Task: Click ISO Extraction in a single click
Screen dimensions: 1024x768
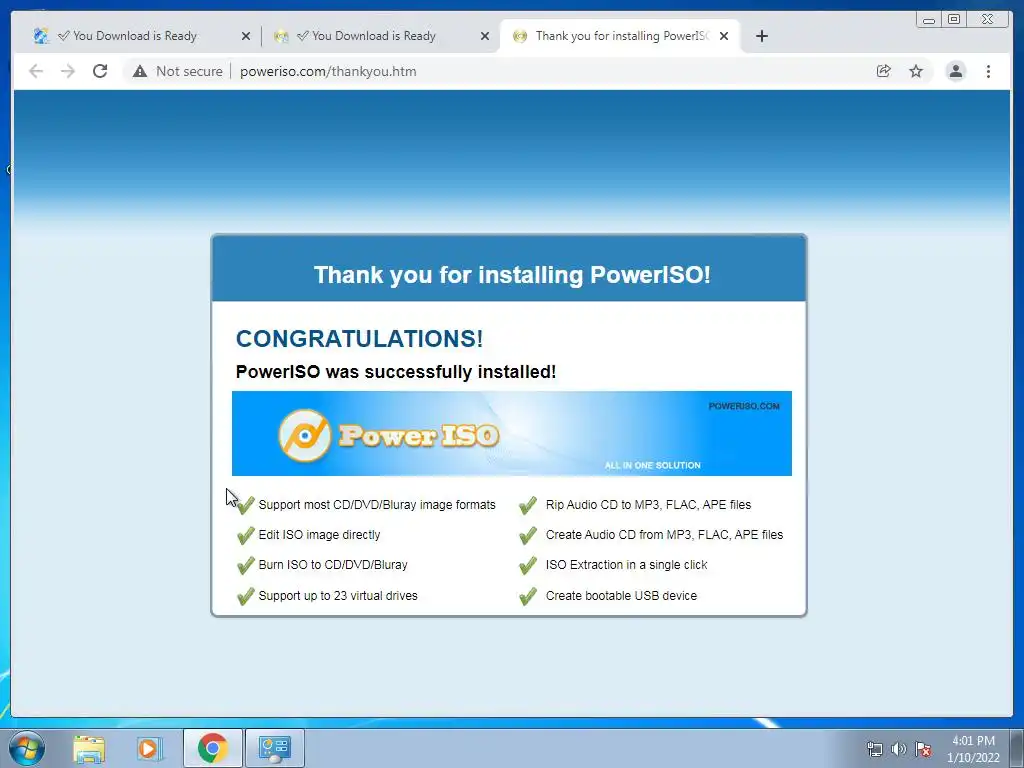Action: pyautogui.click(x=626, y=564)
